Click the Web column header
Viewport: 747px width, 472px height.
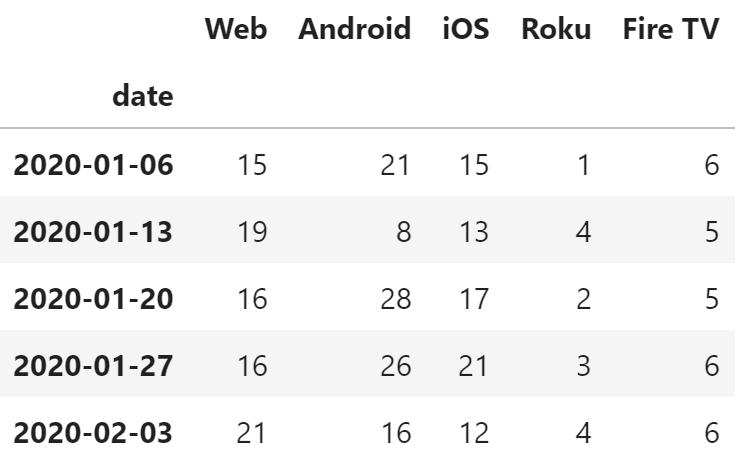click(236, 30)
